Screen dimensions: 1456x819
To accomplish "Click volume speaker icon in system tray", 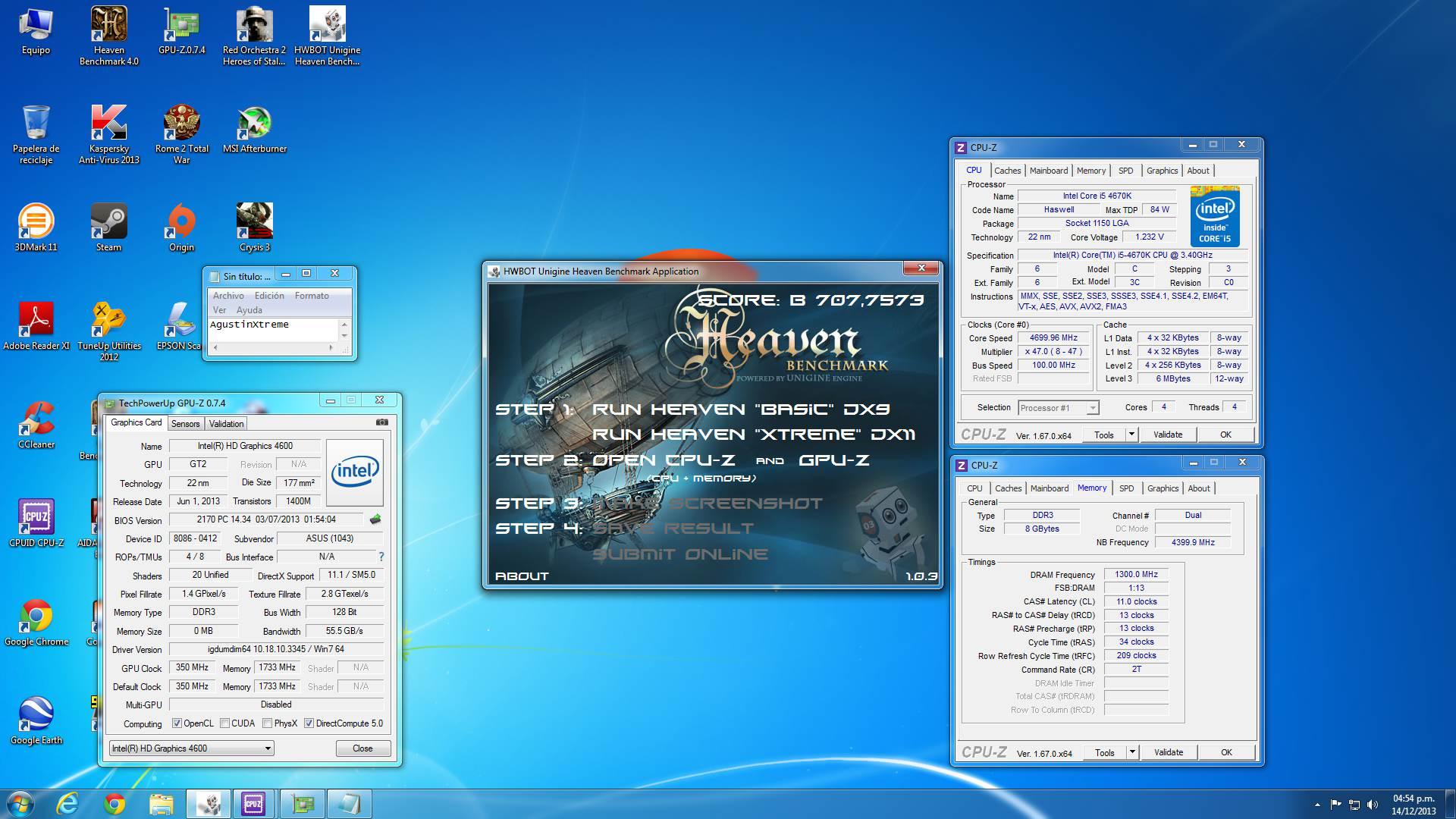I will tap(1372, 804).
